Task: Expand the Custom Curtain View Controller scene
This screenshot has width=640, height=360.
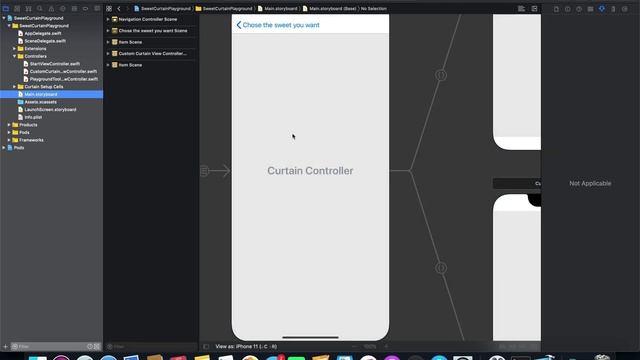Action: [108, 53]
